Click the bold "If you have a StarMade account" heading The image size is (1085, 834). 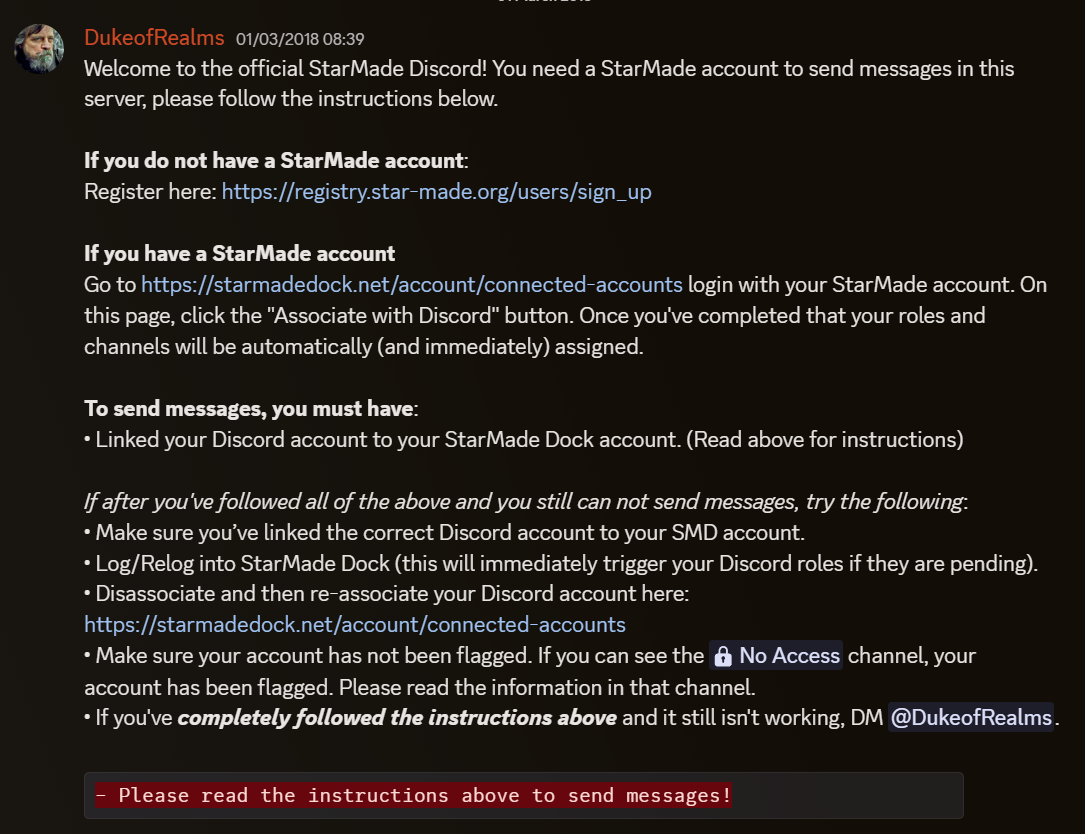coord(239,253)
